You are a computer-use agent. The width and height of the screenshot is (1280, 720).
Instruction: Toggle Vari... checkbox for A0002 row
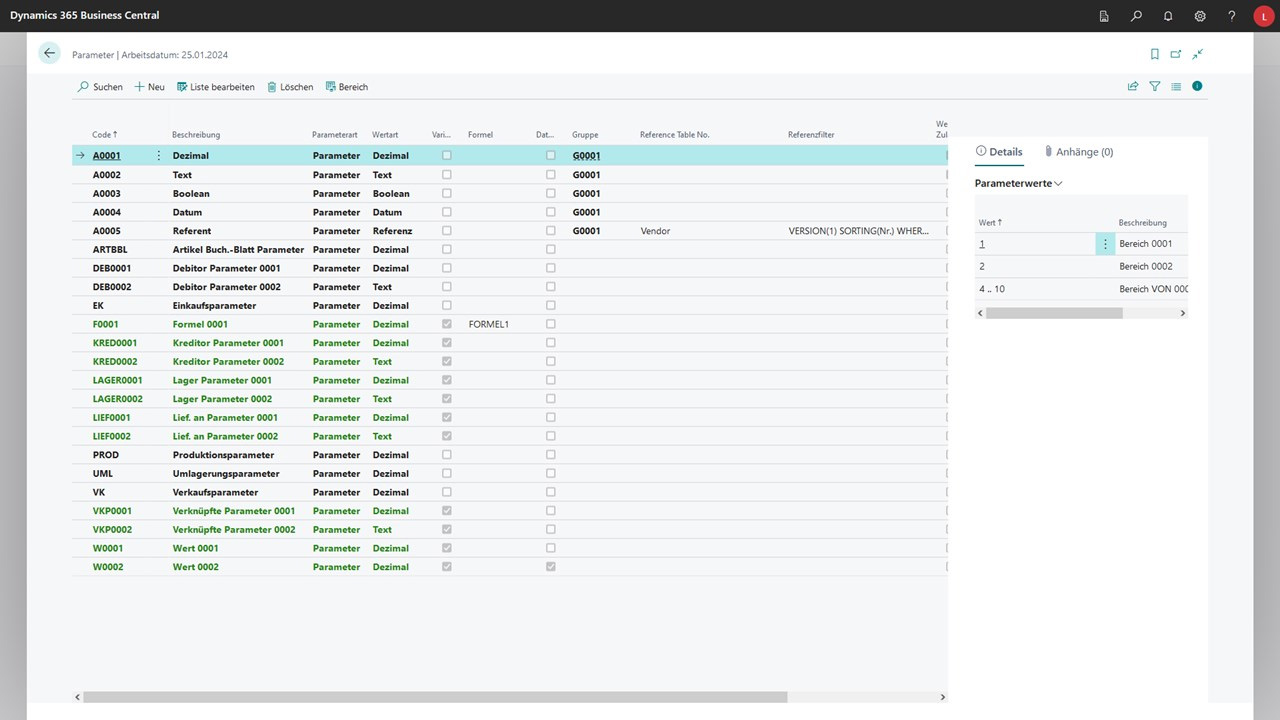[447, 175]
